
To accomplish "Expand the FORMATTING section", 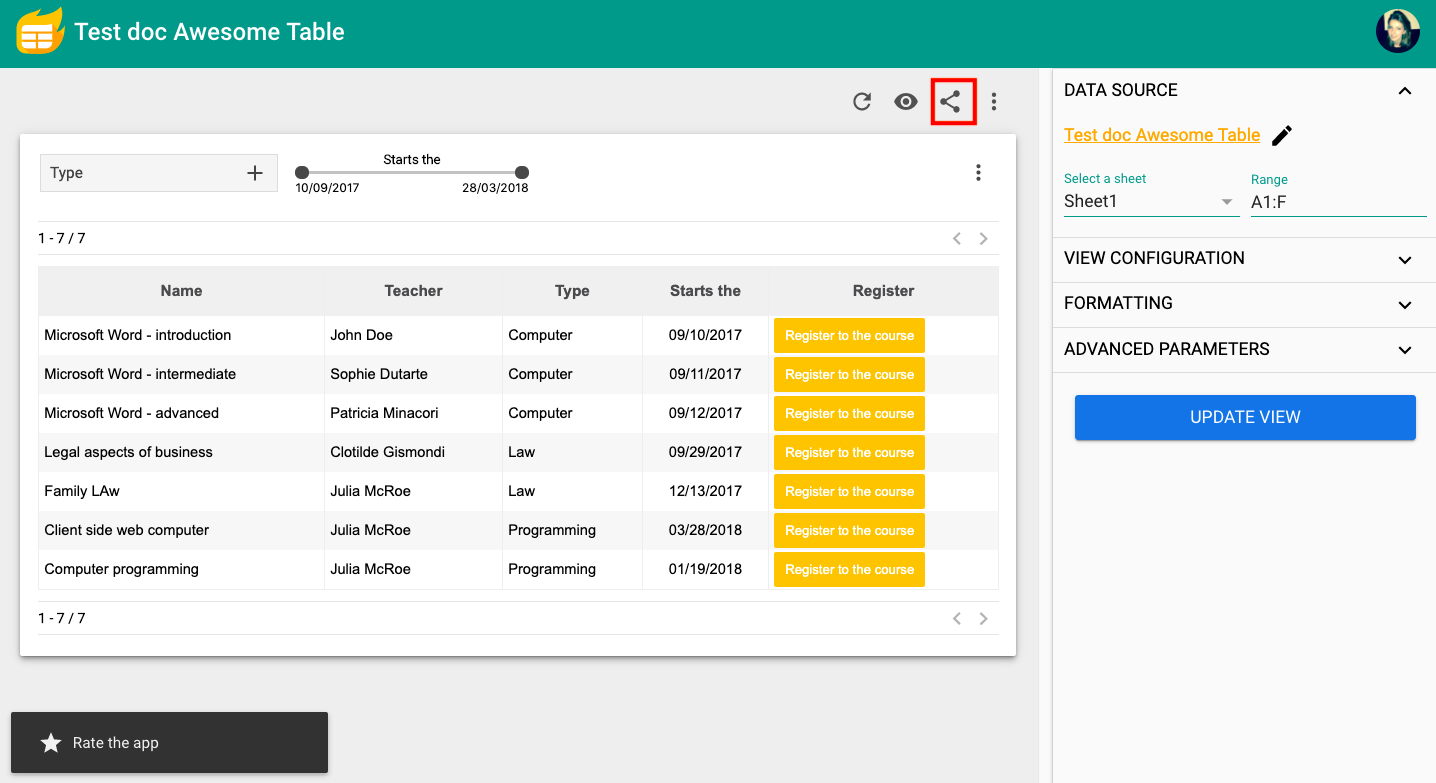I will [x=1405, y=305].
